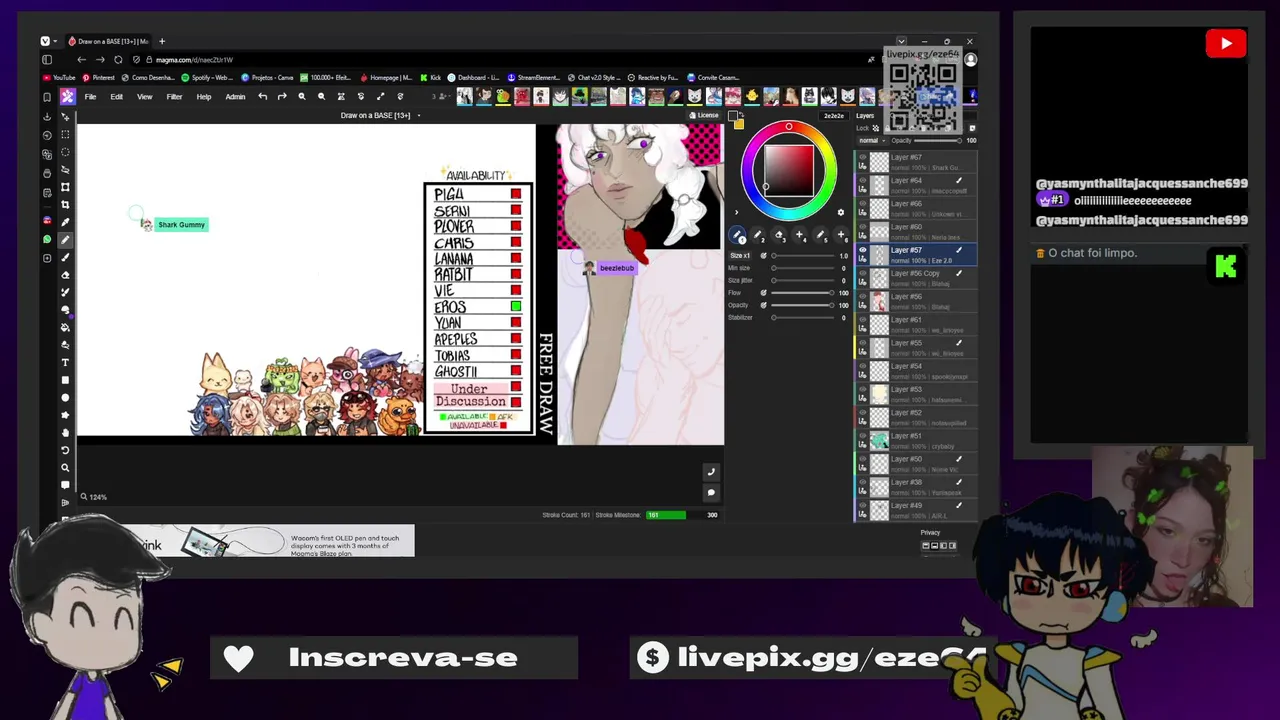The image size is (1280, 720).
Task: Open the Spotify Web bookmark
Action: (x=207, y=77)
